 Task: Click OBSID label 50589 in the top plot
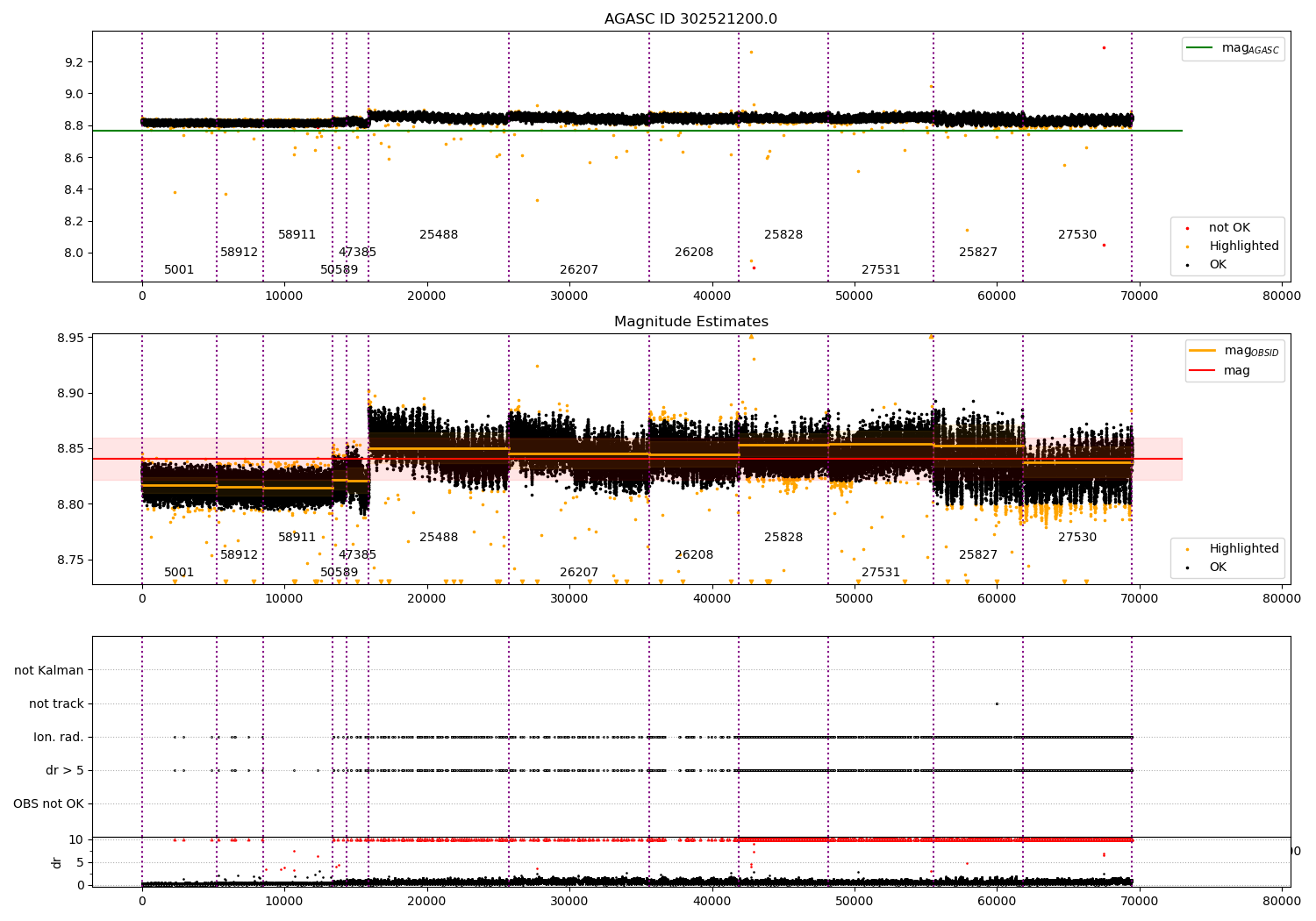pos(340,270)
